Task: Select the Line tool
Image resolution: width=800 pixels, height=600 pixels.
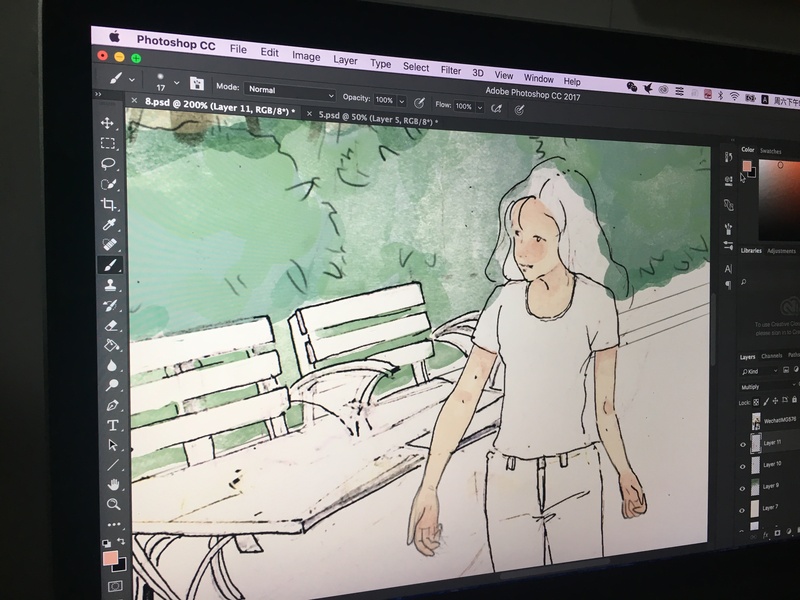Action: click(x=113, y=465)
